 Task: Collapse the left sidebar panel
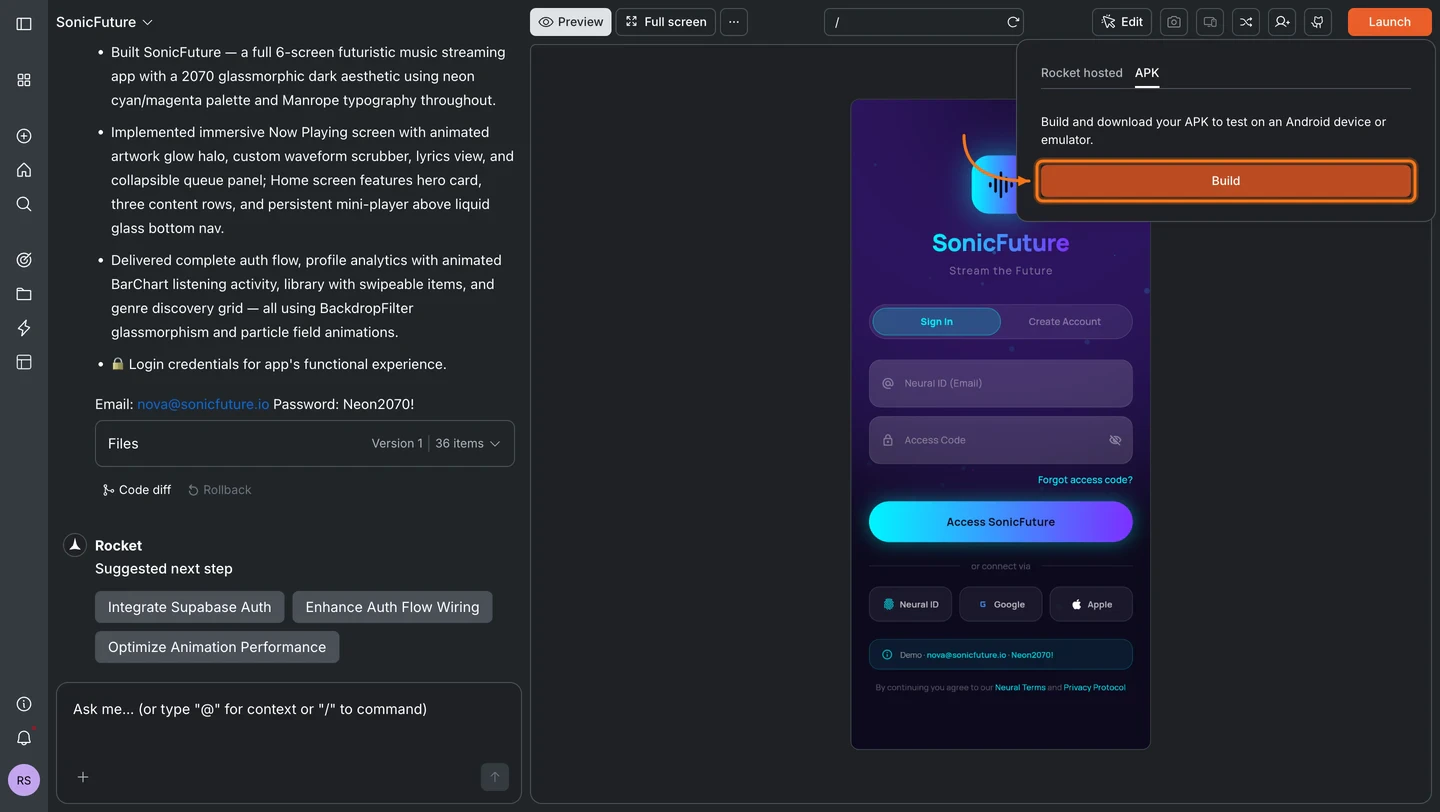click(x=23, y=23)
